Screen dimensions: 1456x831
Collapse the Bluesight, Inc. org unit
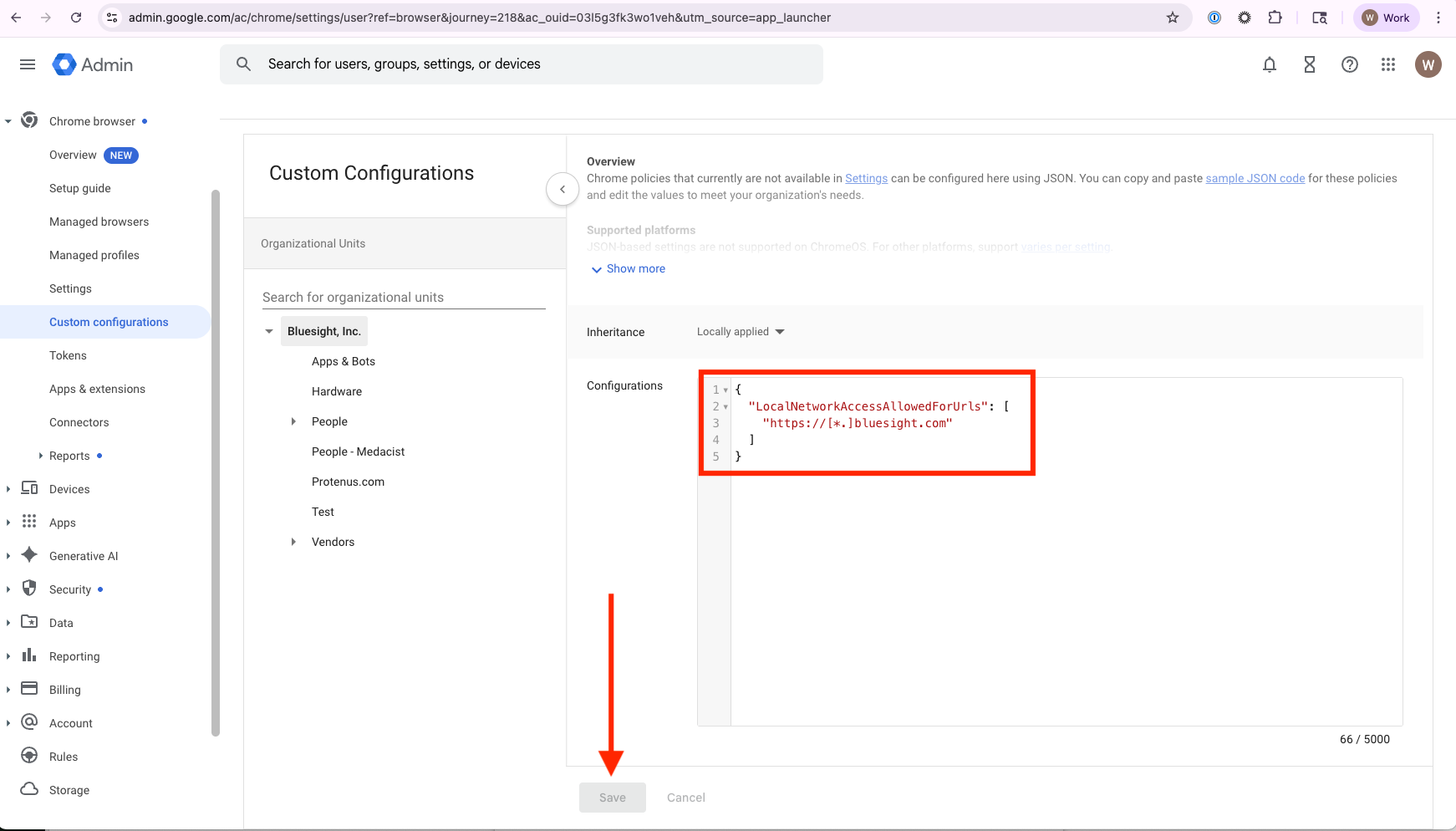269,332
